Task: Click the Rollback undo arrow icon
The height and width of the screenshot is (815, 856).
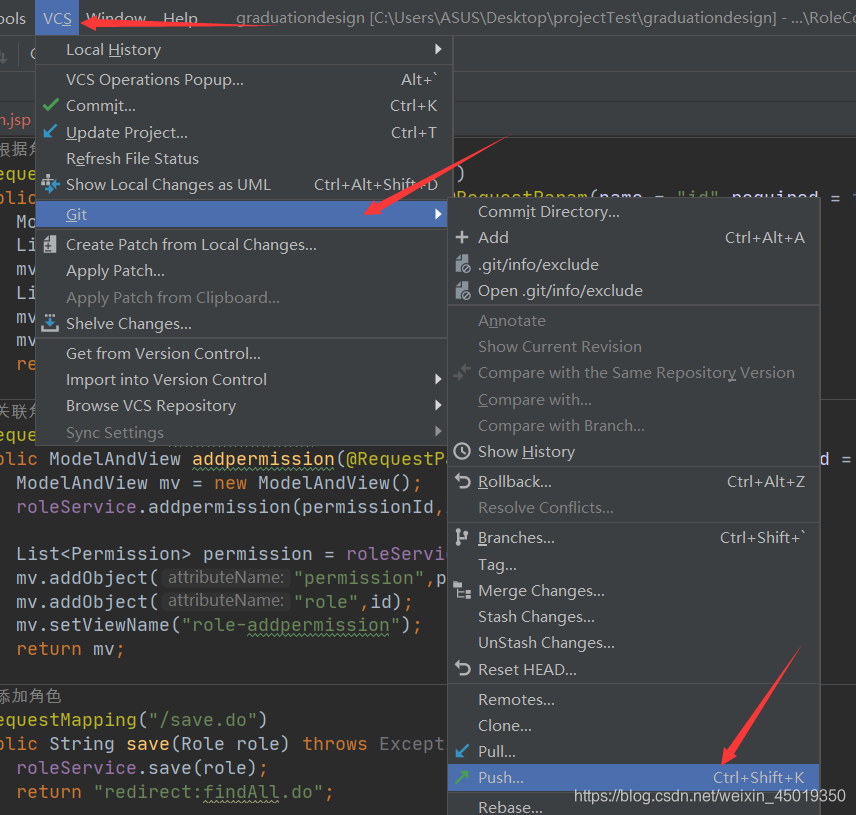Action: tap(462, 481)
